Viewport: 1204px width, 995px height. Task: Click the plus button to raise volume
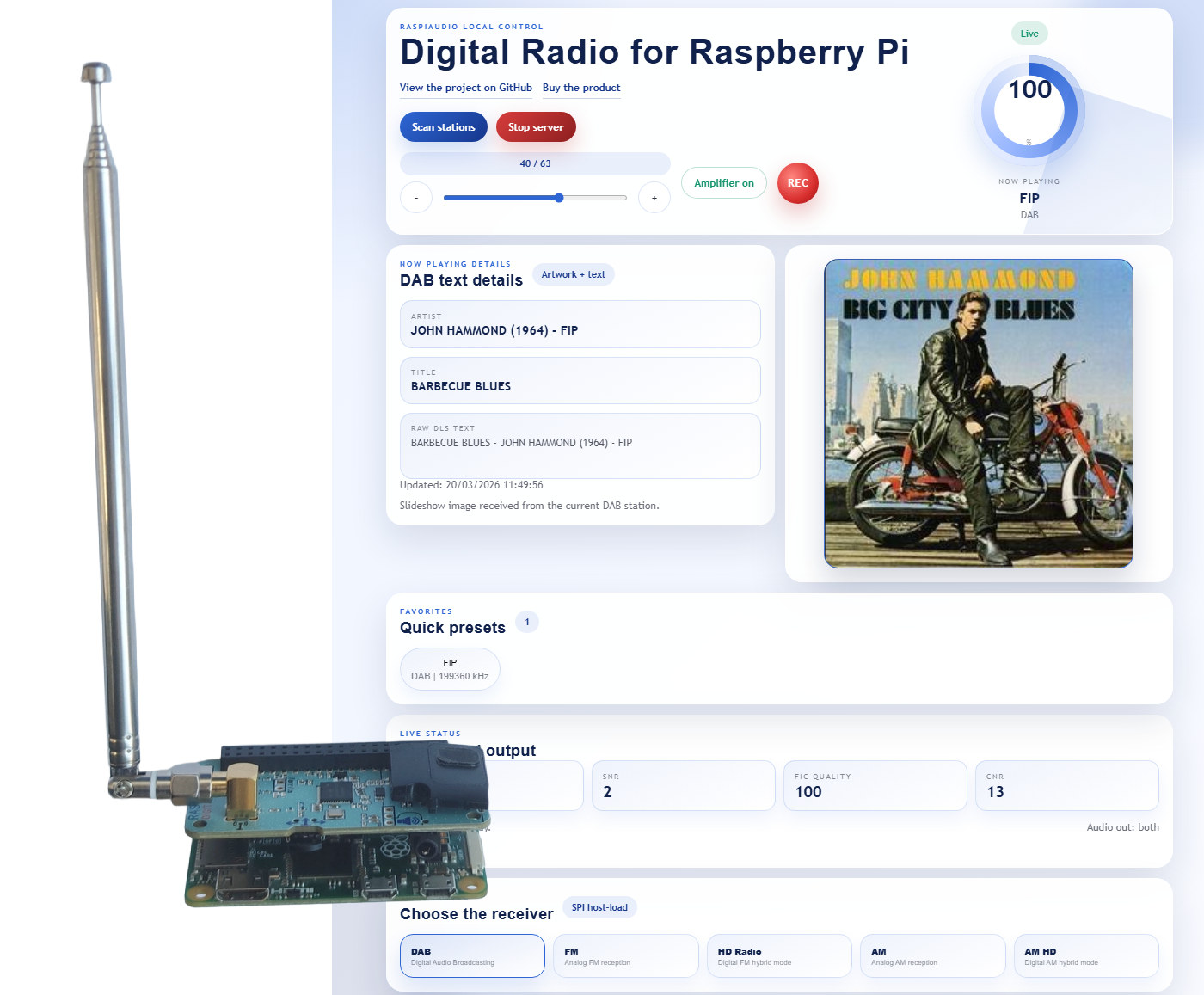pos(654,197)
